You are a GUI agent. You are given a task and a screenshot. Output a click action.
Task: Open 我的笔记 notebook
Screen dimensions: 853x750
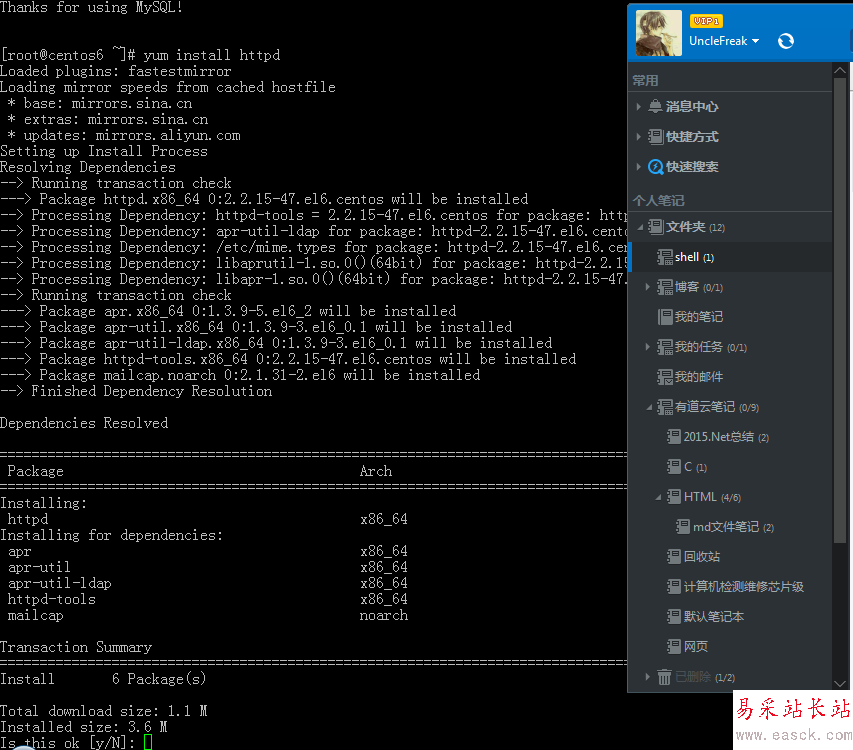pos(699,317)
